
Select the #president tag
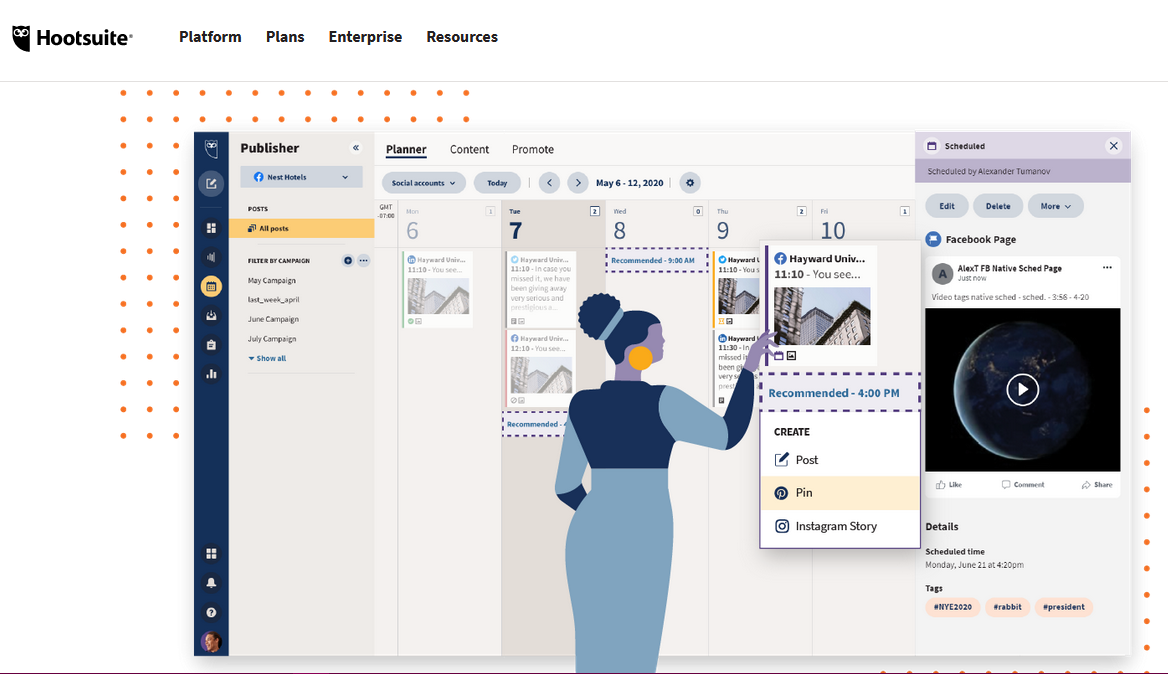pyautogui.click(x=1064, y=607)
